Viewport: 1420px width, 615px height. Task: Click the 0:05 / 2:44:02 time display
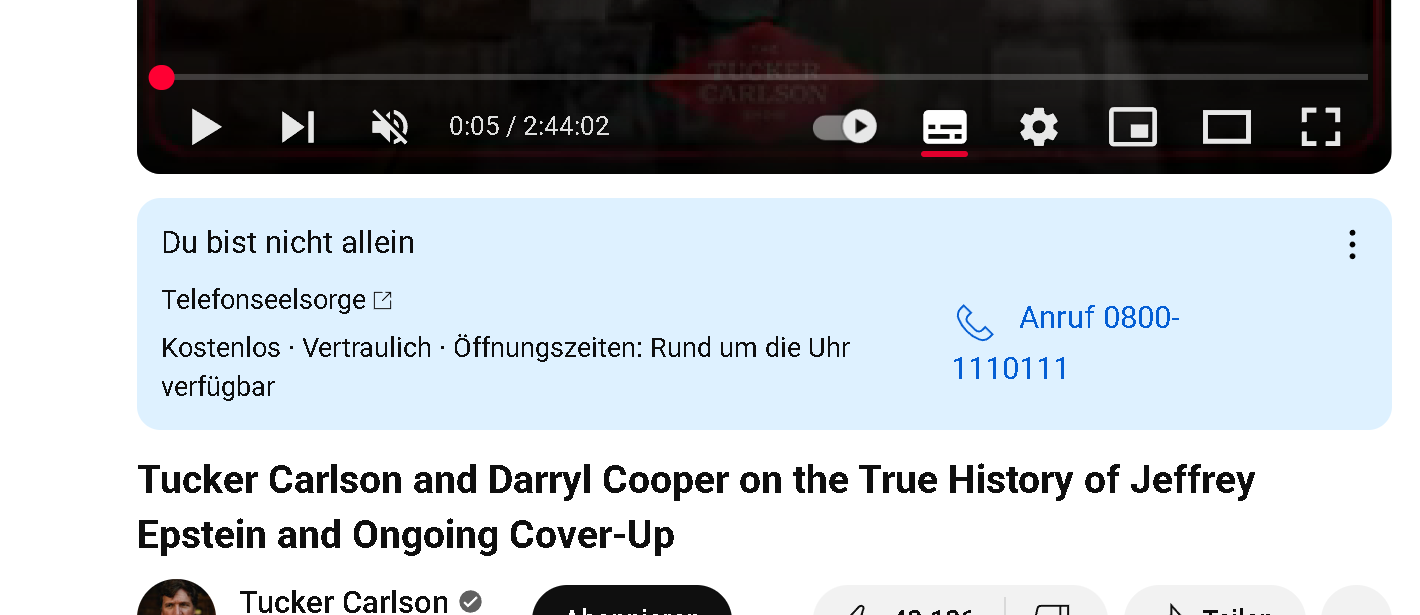529,126
